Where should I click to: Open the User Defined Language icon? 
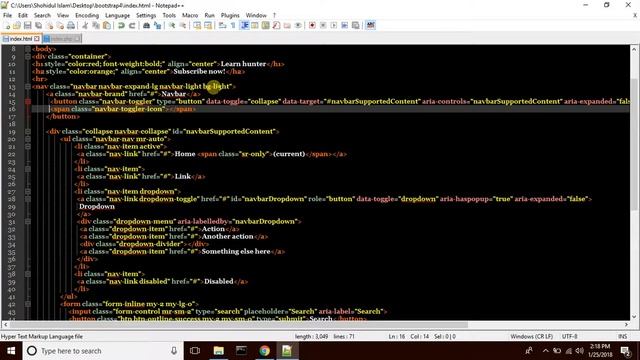coord(255,25)
